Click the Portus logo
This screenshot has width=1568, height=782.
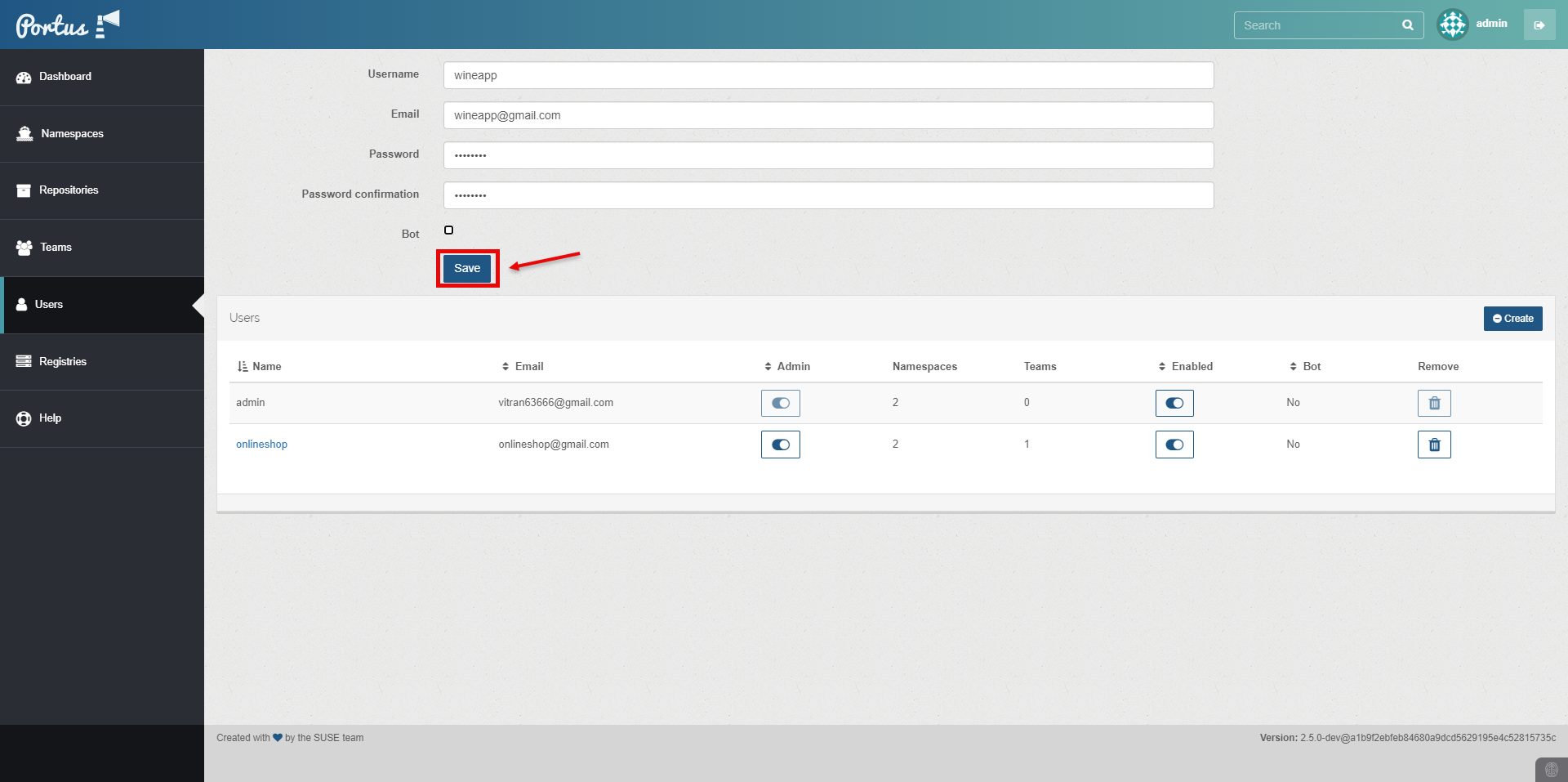point(67,25)
